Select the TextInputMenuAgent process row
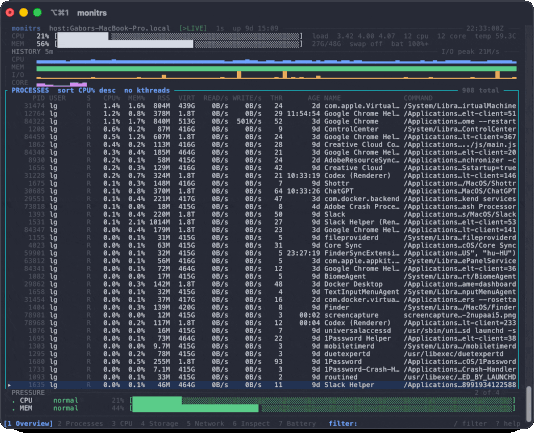This screenshot has width=534, height=433. pos(262,292)
